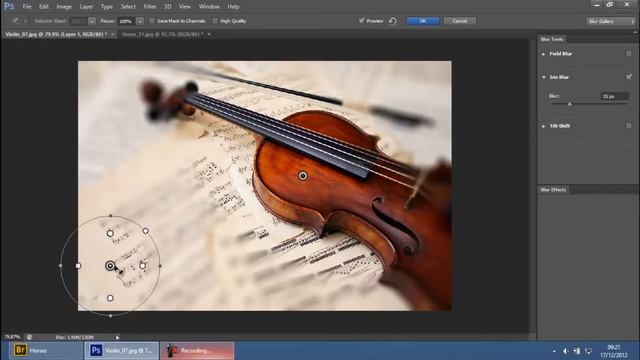Viewport: 640px width, 360px height.
Task: Open Adobe Bridge Horses taskbar button
Action: point(46,351)
